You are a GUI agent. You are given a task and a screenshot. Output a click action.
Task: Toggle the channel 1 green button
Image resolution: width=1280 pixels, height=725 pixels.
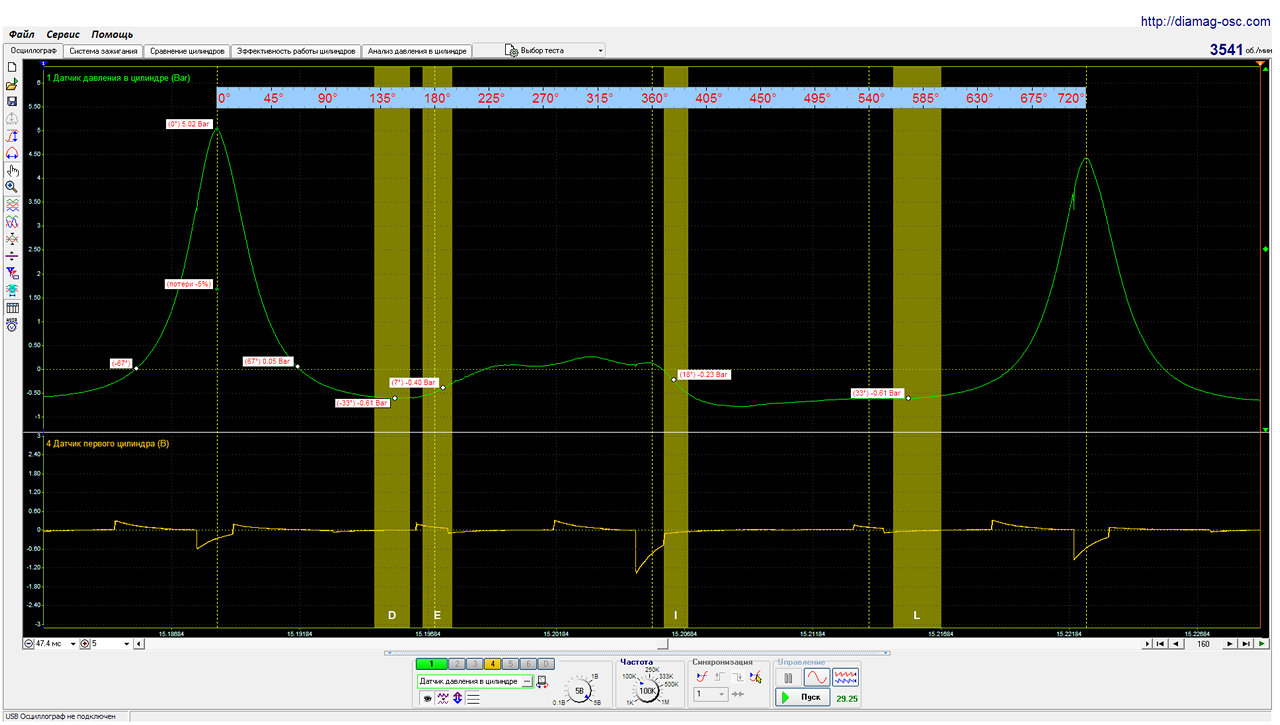[431, 664]
